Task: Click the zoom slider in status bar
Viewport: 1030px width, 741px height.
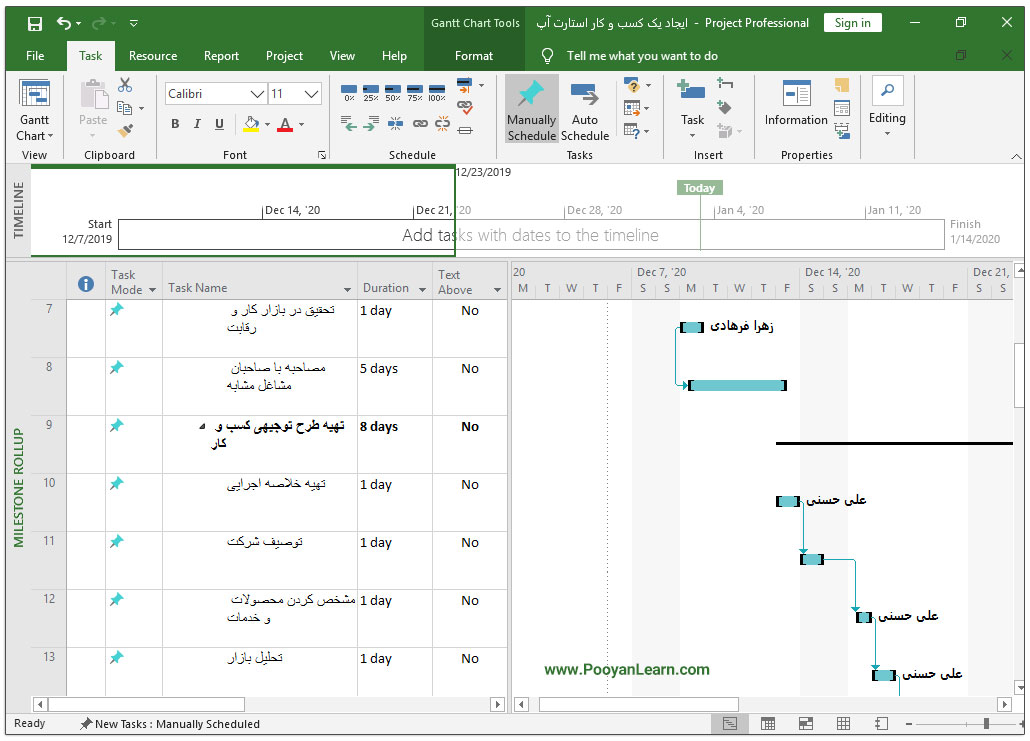Action: 985,724
